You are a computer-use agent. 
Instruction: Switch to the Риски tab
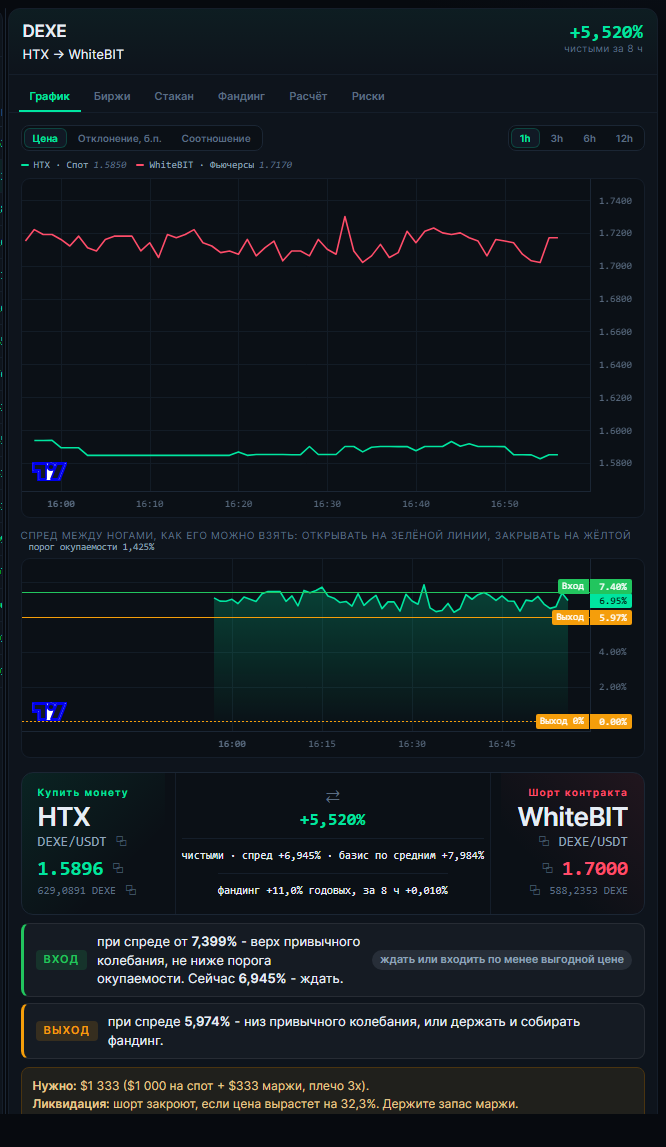pyautogui.click(x=368, y=97)
